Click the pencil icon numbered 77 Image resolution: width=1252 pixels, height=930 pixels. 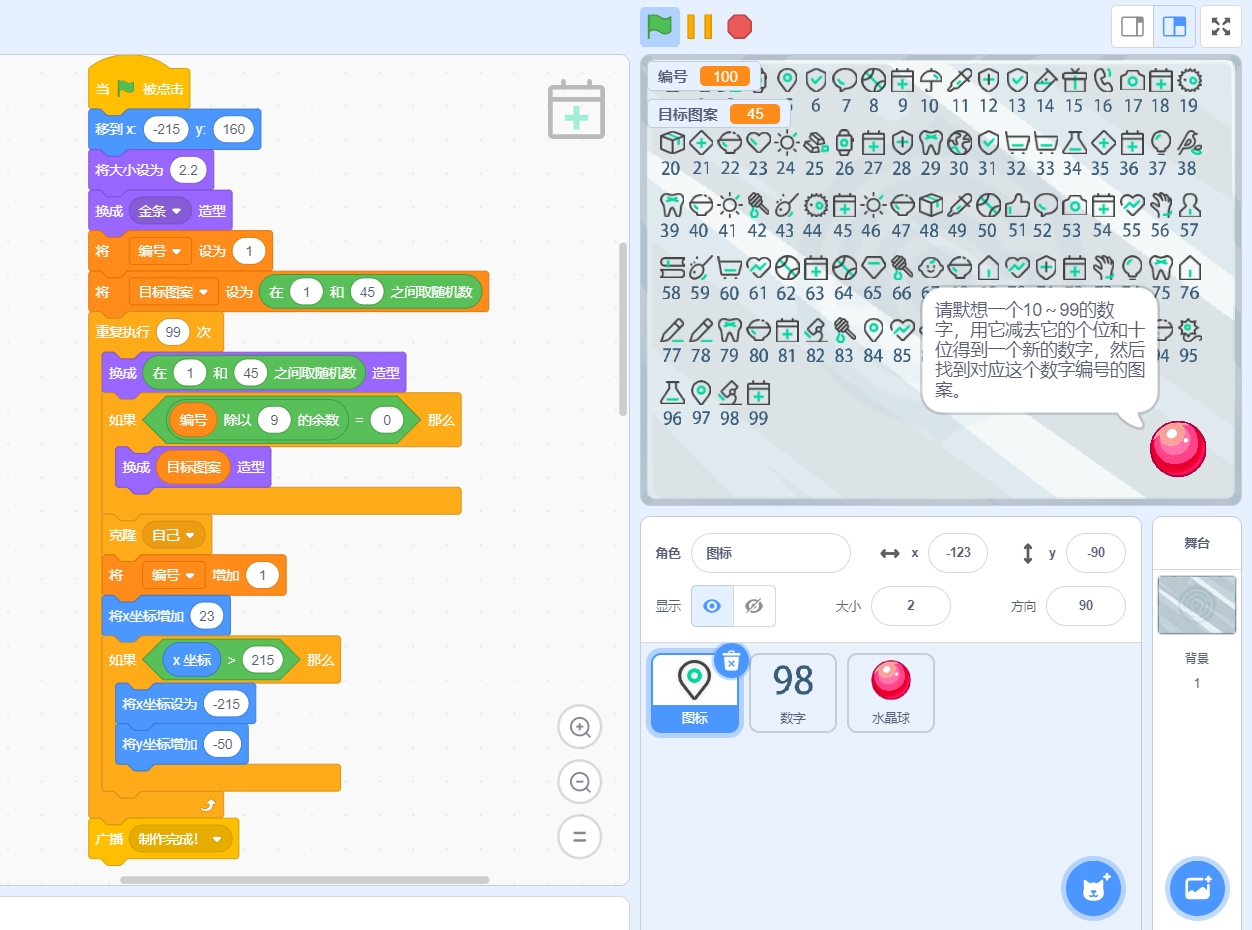pyautogui.click(x=672, y=330)
